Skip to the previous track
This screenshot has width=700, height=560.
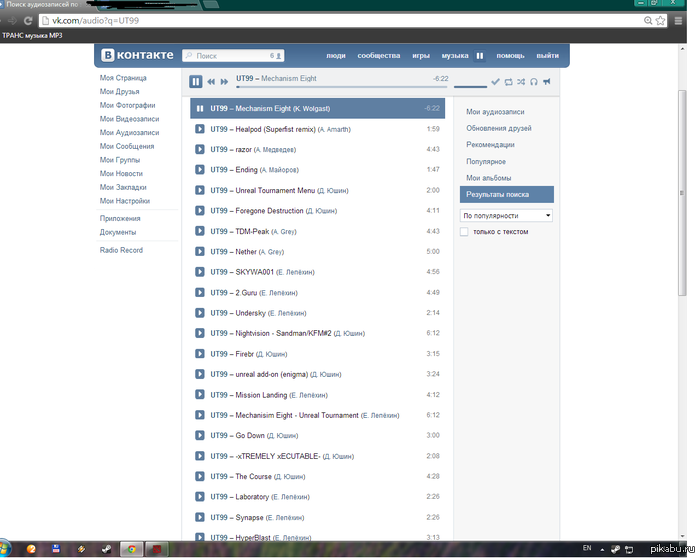pyautogui.click(x=211, y=82)
